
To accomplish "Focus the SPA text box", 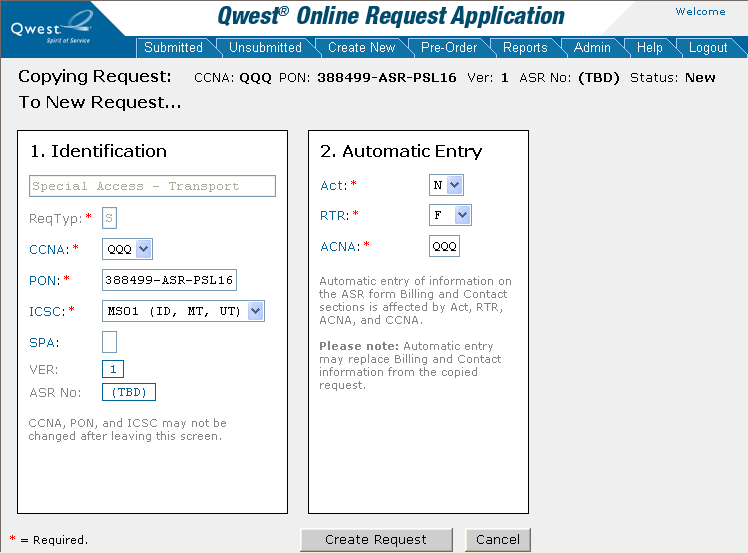I will [x=109, y=342].
